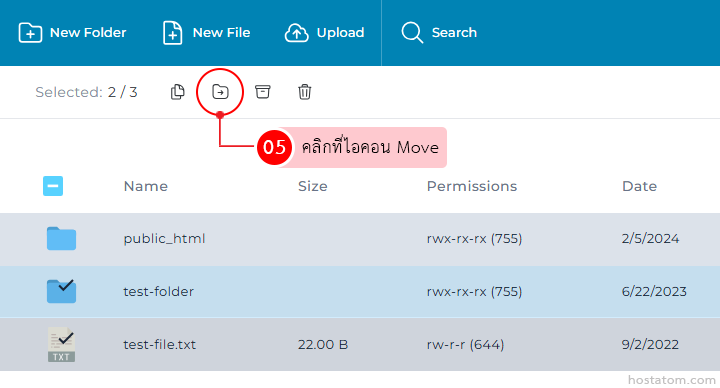Sort by Name column header
The width and height of the screenshot is (720, 388).
click(x=146, y=186)
